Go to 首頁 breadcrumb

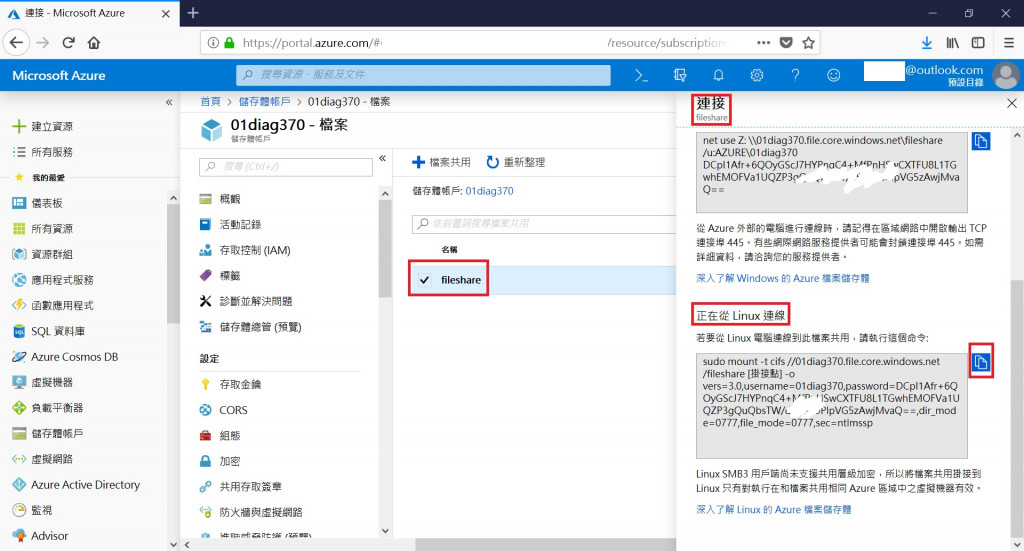point(210,101)
